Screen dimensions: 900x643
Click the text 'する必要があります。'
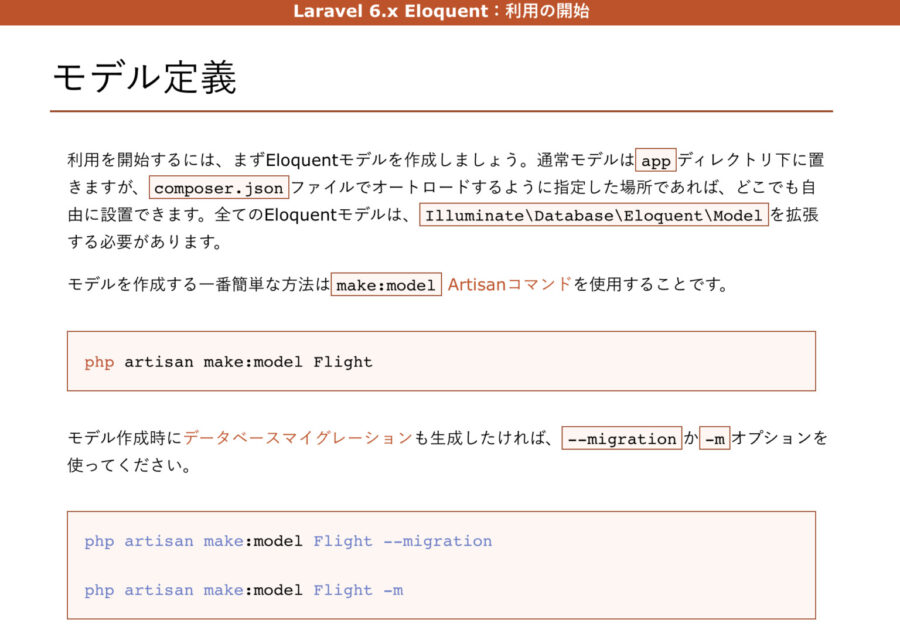[146, 242]
